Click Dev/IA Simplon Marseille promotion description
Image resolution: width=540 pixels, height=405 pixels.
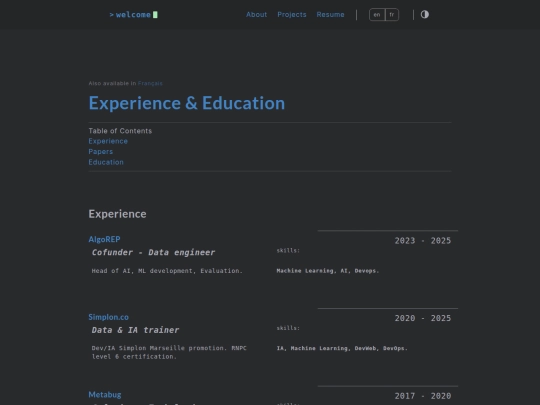tap(169, 352)
